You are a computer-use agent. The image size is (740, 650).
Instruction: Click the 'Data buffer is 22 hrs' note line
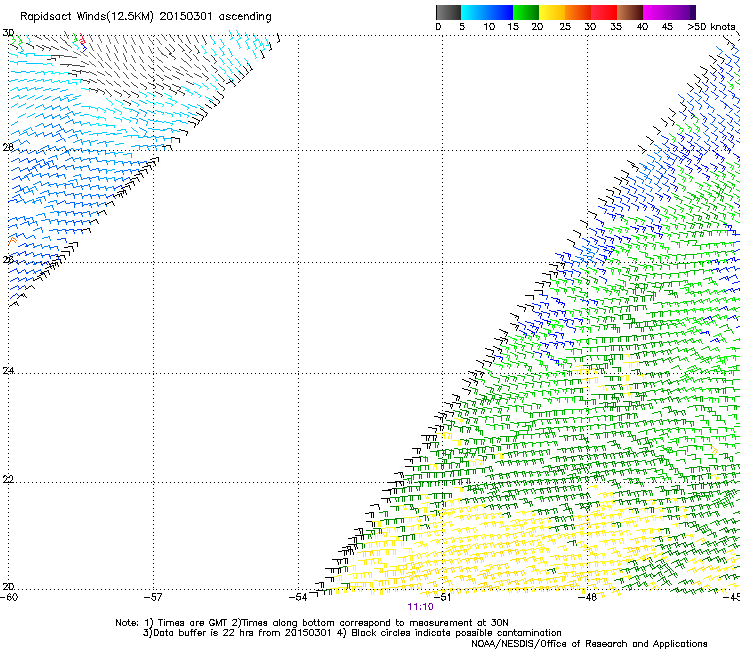(352, 633)
